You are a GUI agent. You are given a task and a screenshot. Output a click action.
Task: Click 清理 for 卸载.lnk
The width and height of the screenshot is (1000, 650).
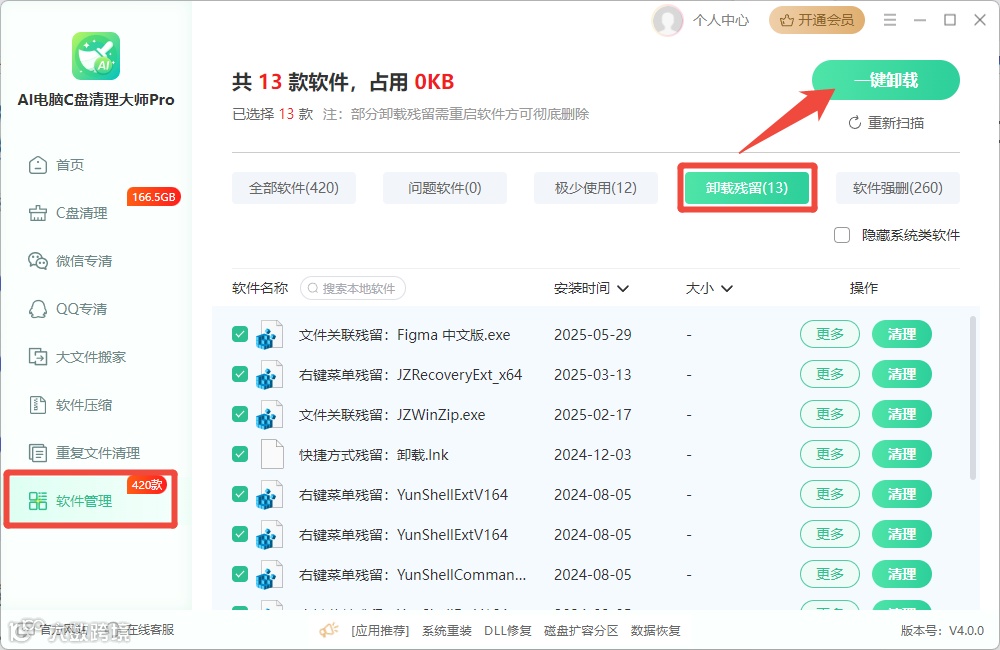coord(902,454)
